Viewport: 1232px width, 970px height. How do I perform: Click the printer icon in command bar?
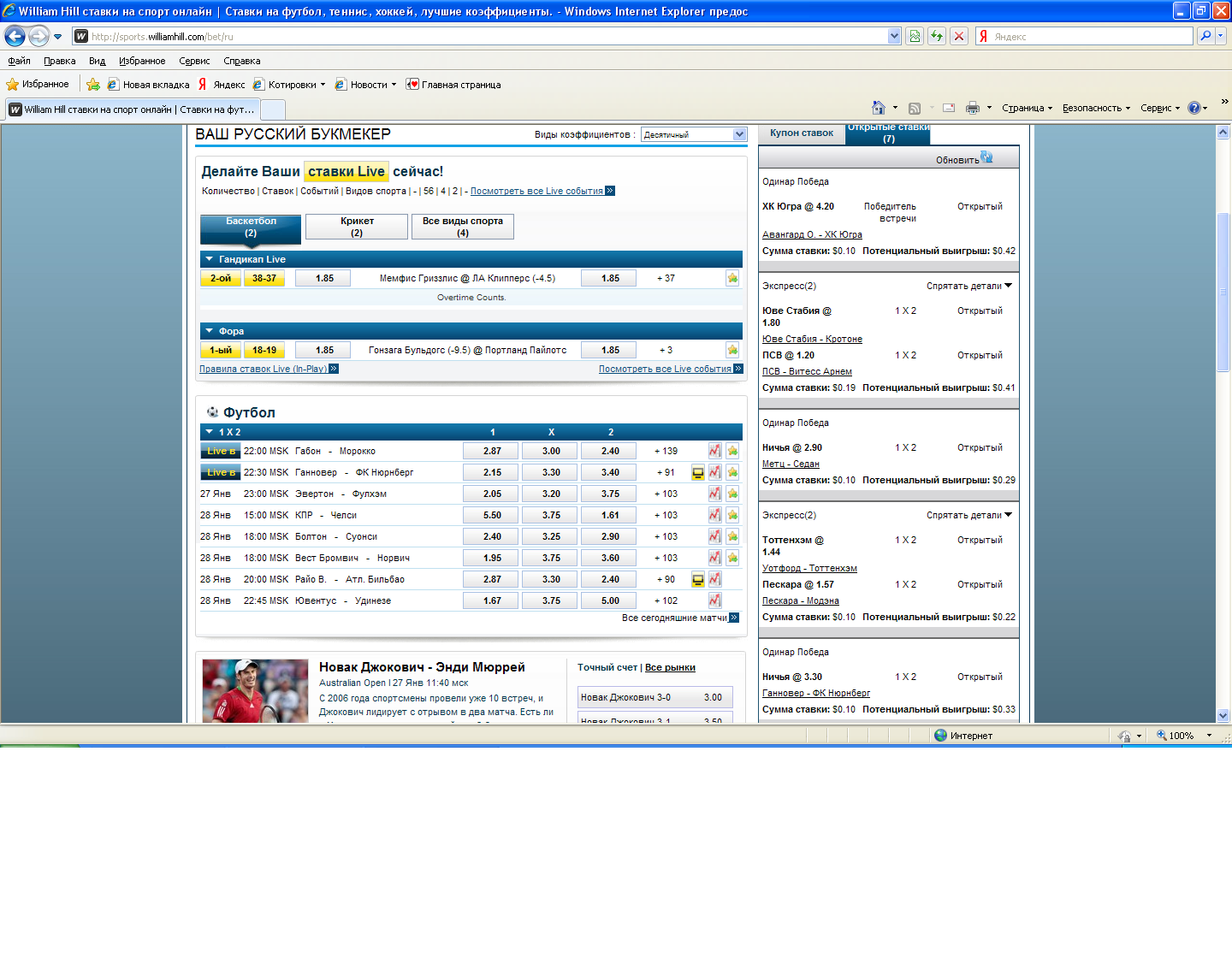tap(972, 108)
